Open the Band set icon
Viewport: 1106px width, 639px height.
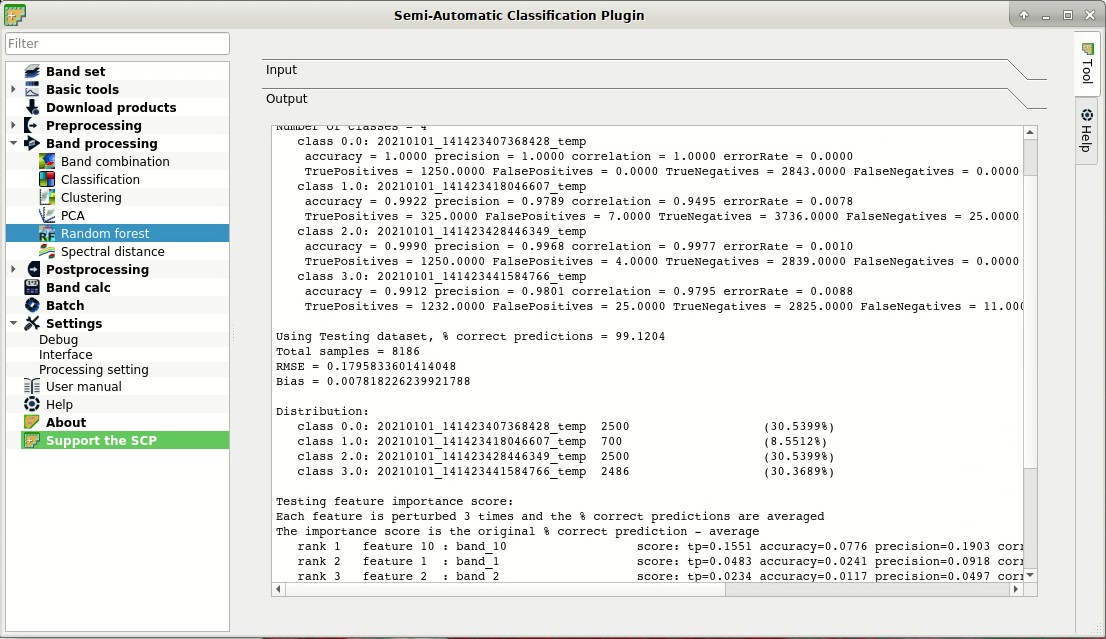pyautogui.click(x=32, y=71)
